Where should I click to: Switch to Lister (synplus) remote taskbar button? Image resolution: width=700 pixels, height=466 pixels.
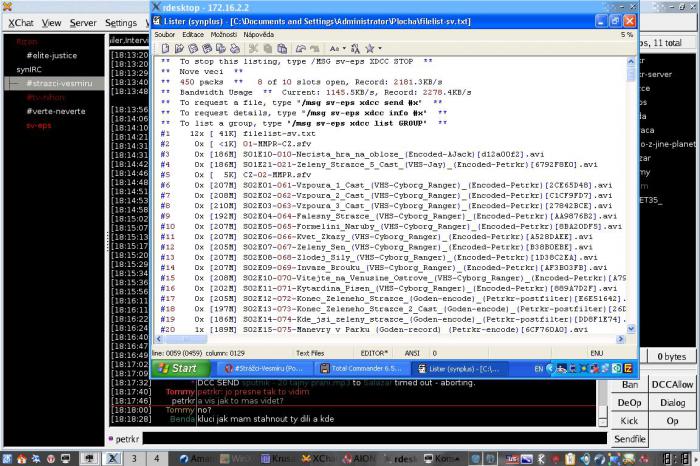459,369
